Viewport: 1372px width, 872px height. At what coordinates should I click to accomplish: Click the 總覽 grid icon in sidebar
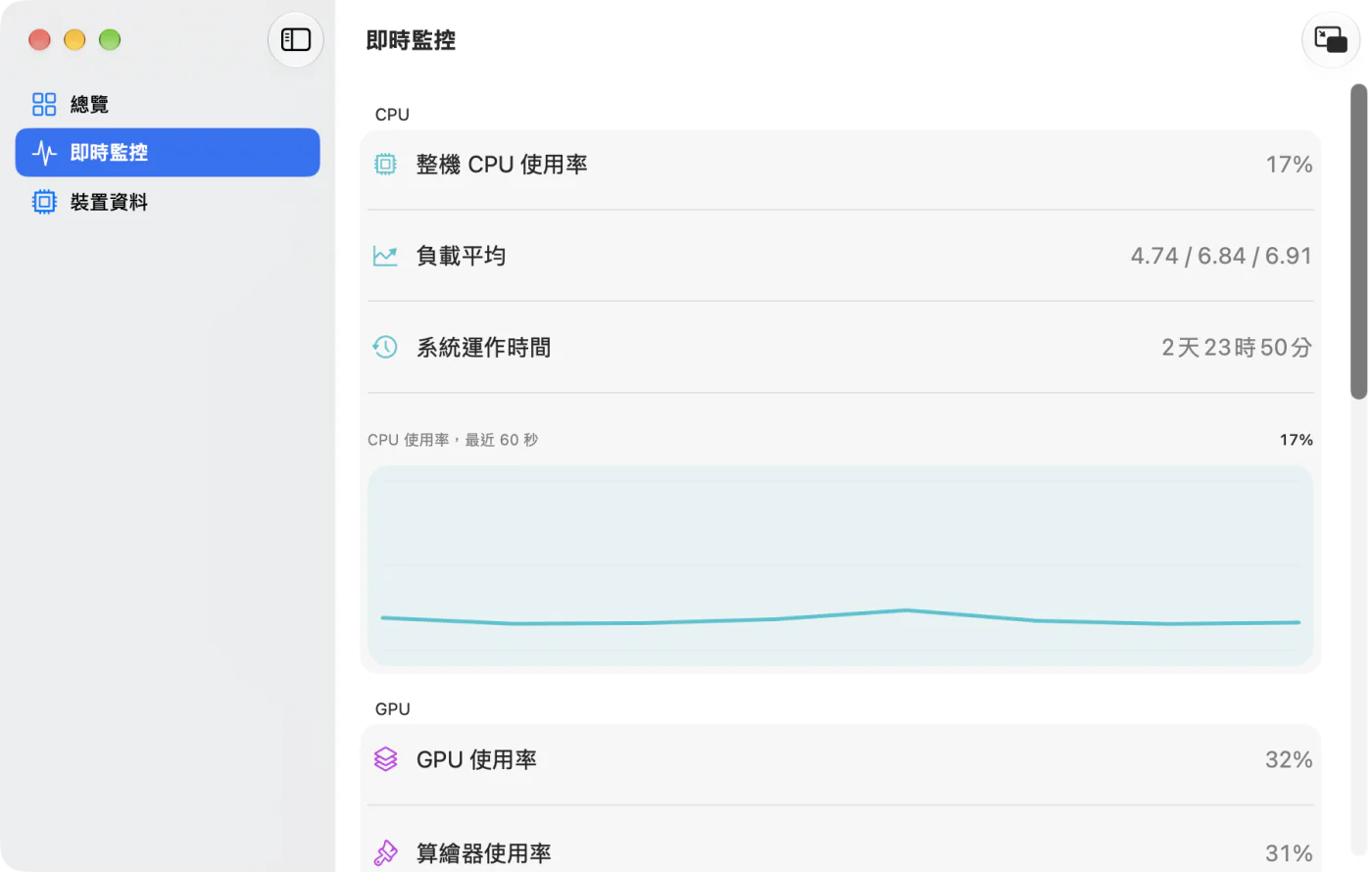(x=44, y=104)
